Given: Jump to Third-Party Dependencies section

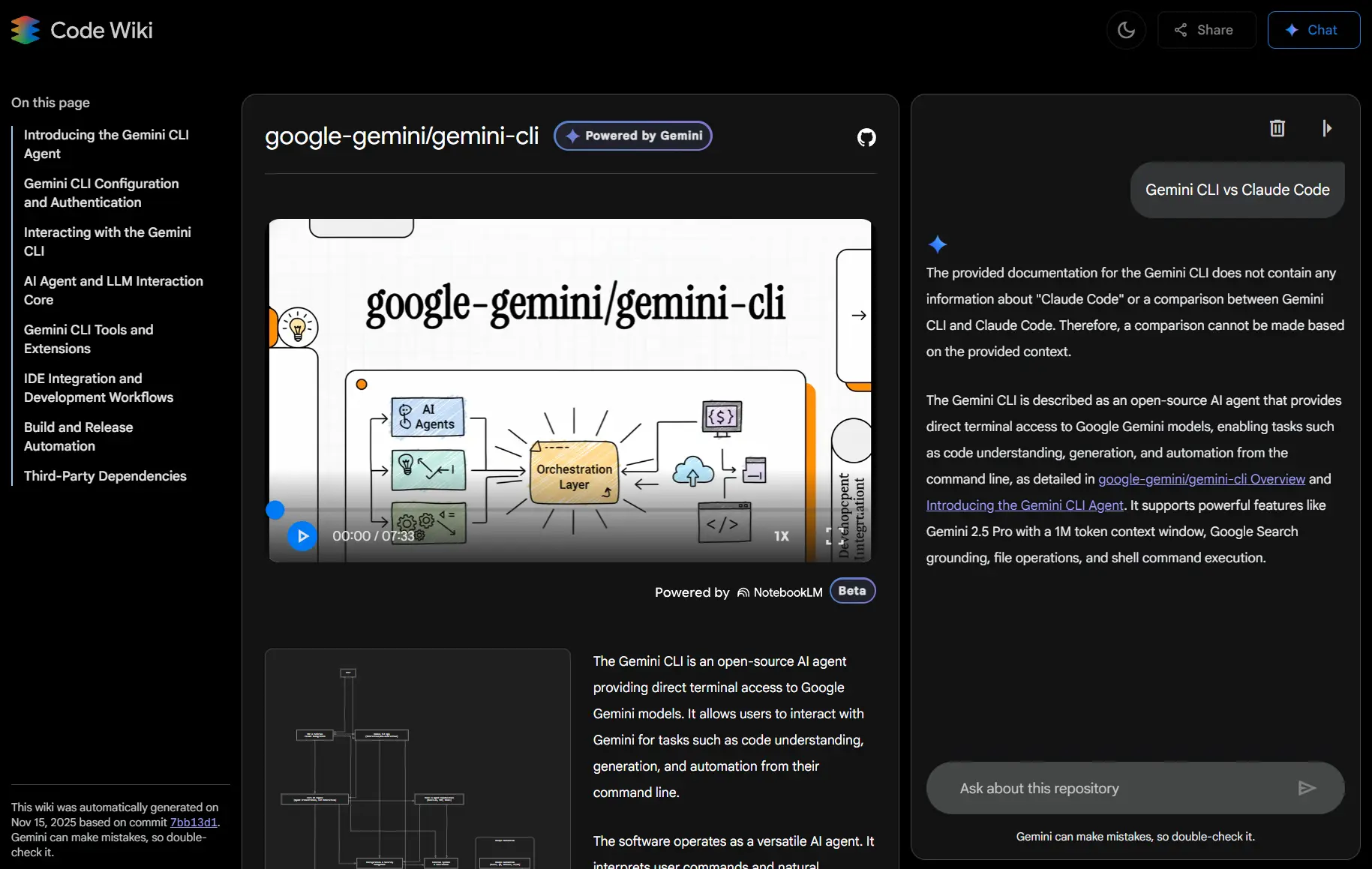Looking at the screenshot, I should point(105,476).
